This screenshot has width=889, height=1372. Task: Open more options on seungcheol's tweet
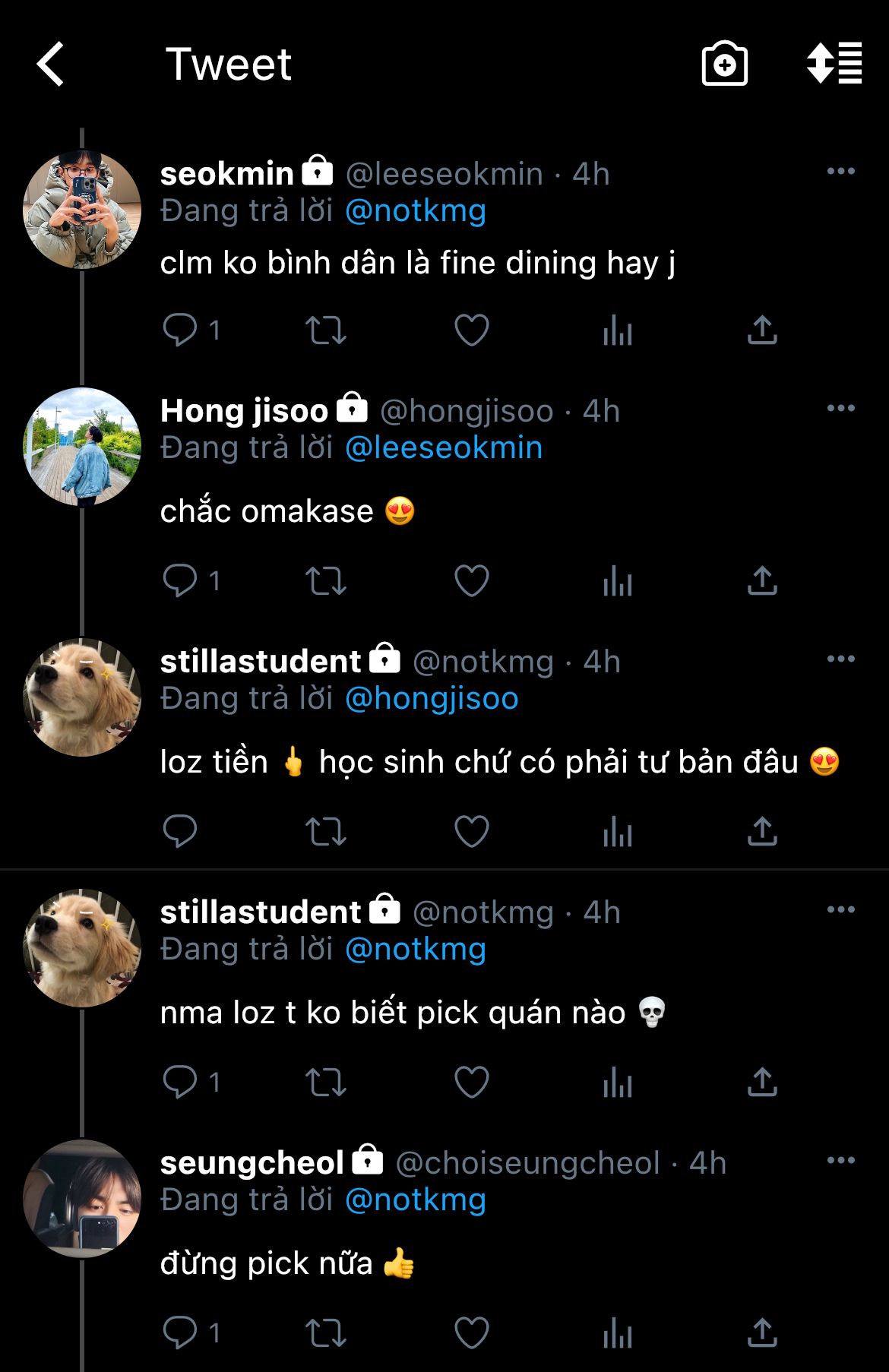point(840,1161)
